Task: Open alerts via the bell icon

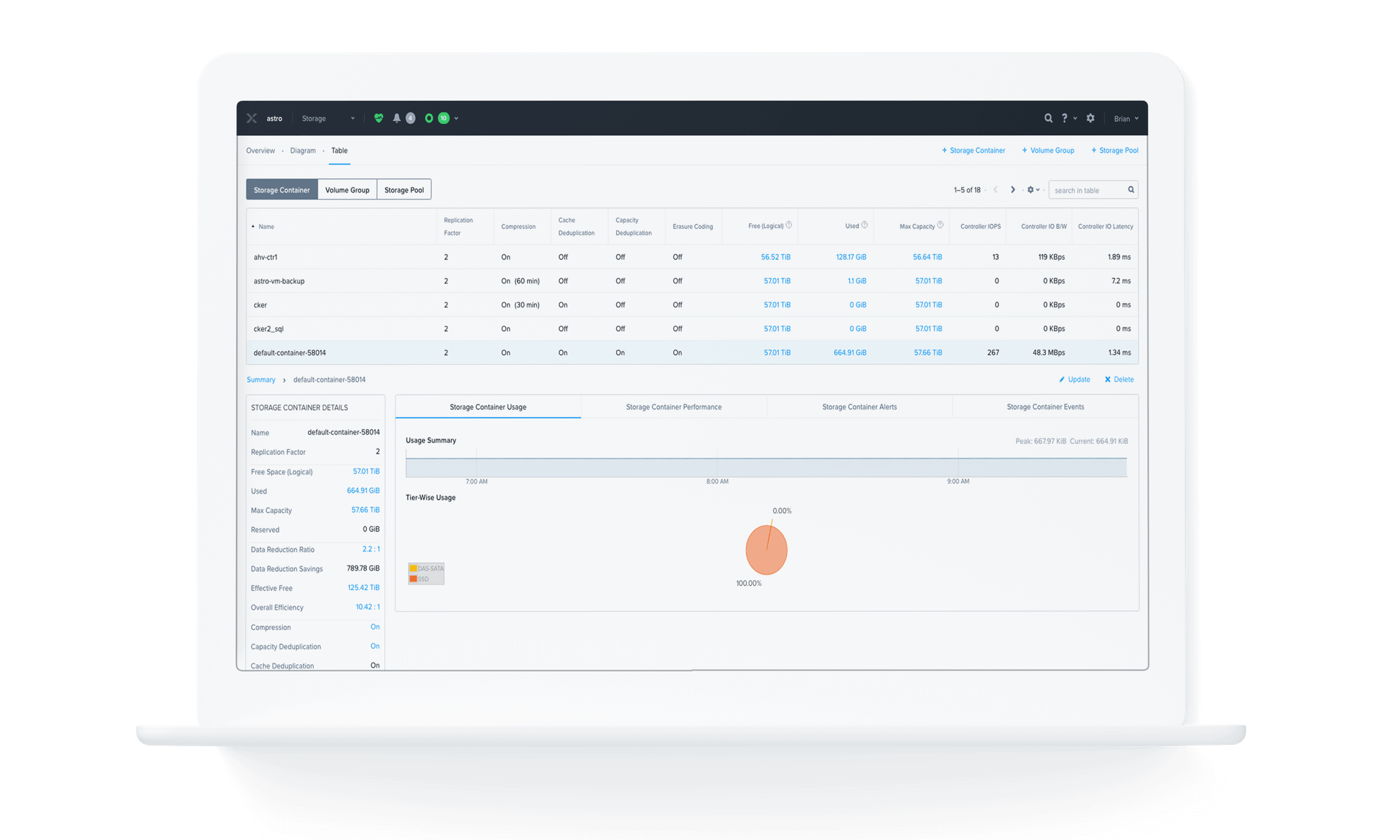Action: 397,118
